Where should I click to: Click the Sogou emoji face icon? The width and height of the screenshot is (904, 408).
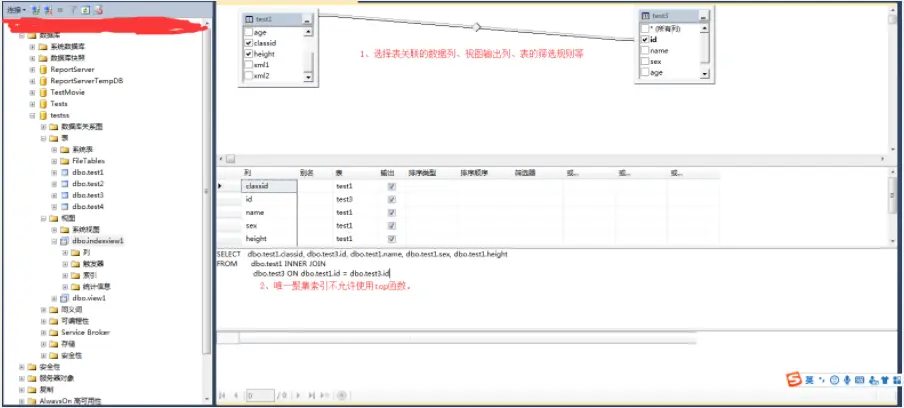tap(834, 380)
